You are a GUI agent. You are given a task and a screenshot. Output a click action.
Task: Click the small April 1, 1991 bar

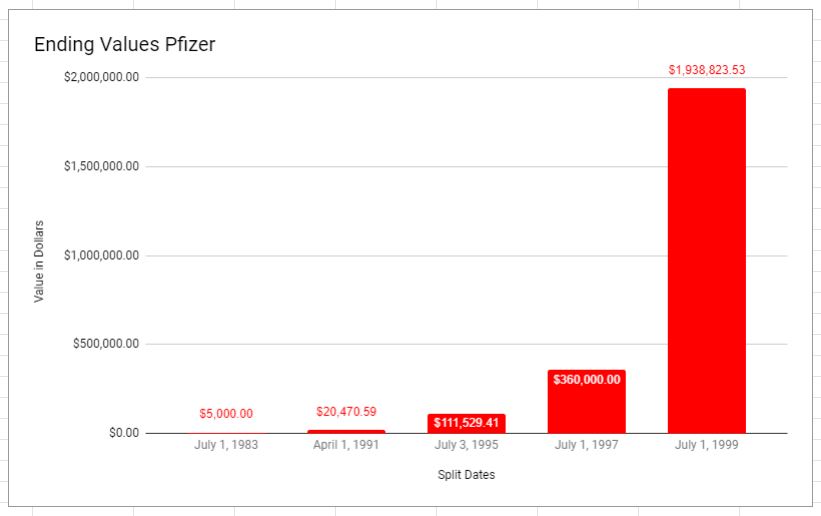(346, 431)
